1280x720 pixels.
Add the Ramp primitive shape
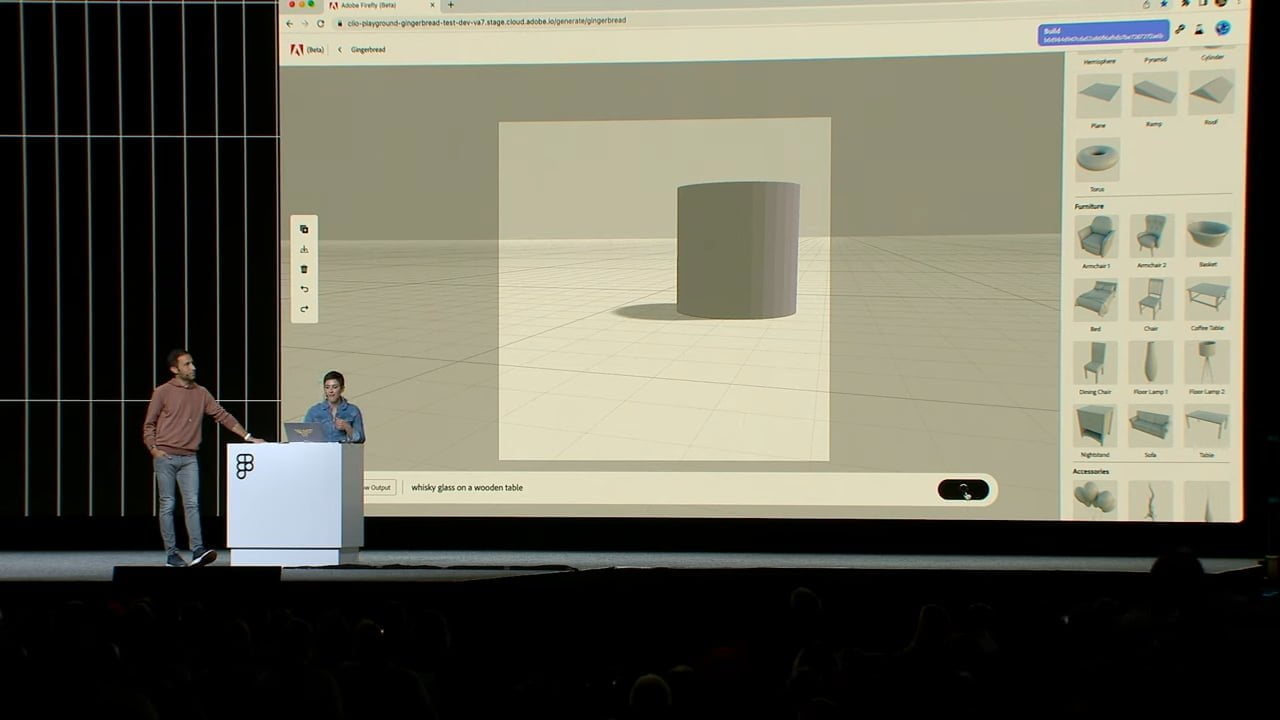(x=1154, y=95)
